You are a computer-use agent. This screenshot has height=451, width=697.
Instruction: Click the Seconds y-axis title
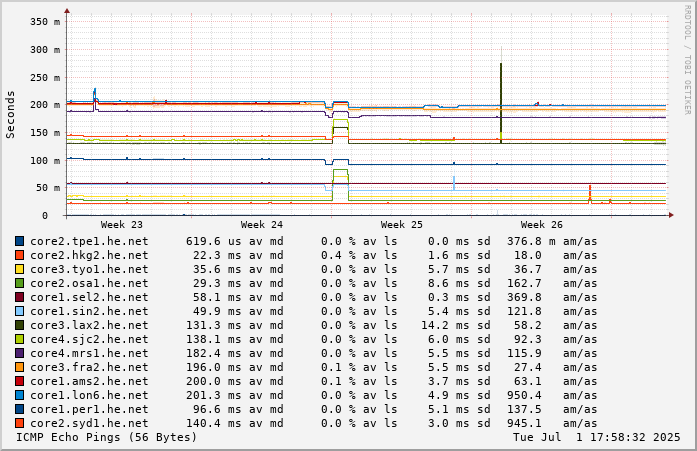pos(10,115)
